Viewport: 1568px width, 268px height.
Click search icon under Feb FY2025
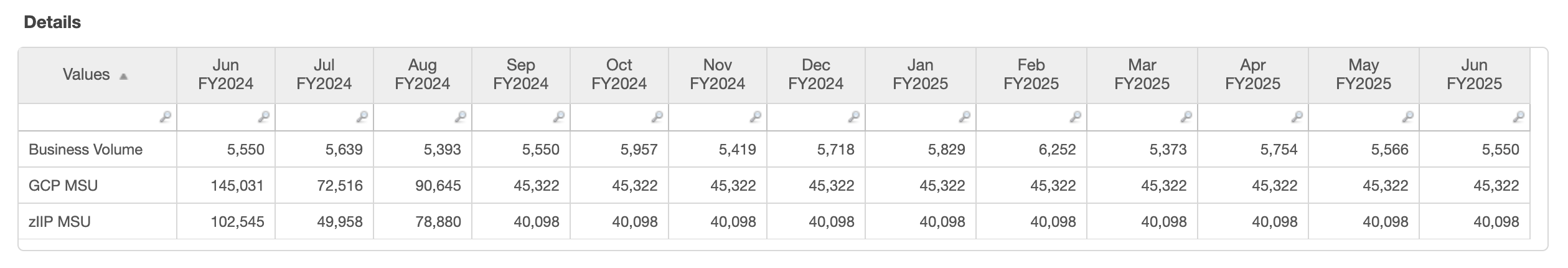click(1075, 117)
